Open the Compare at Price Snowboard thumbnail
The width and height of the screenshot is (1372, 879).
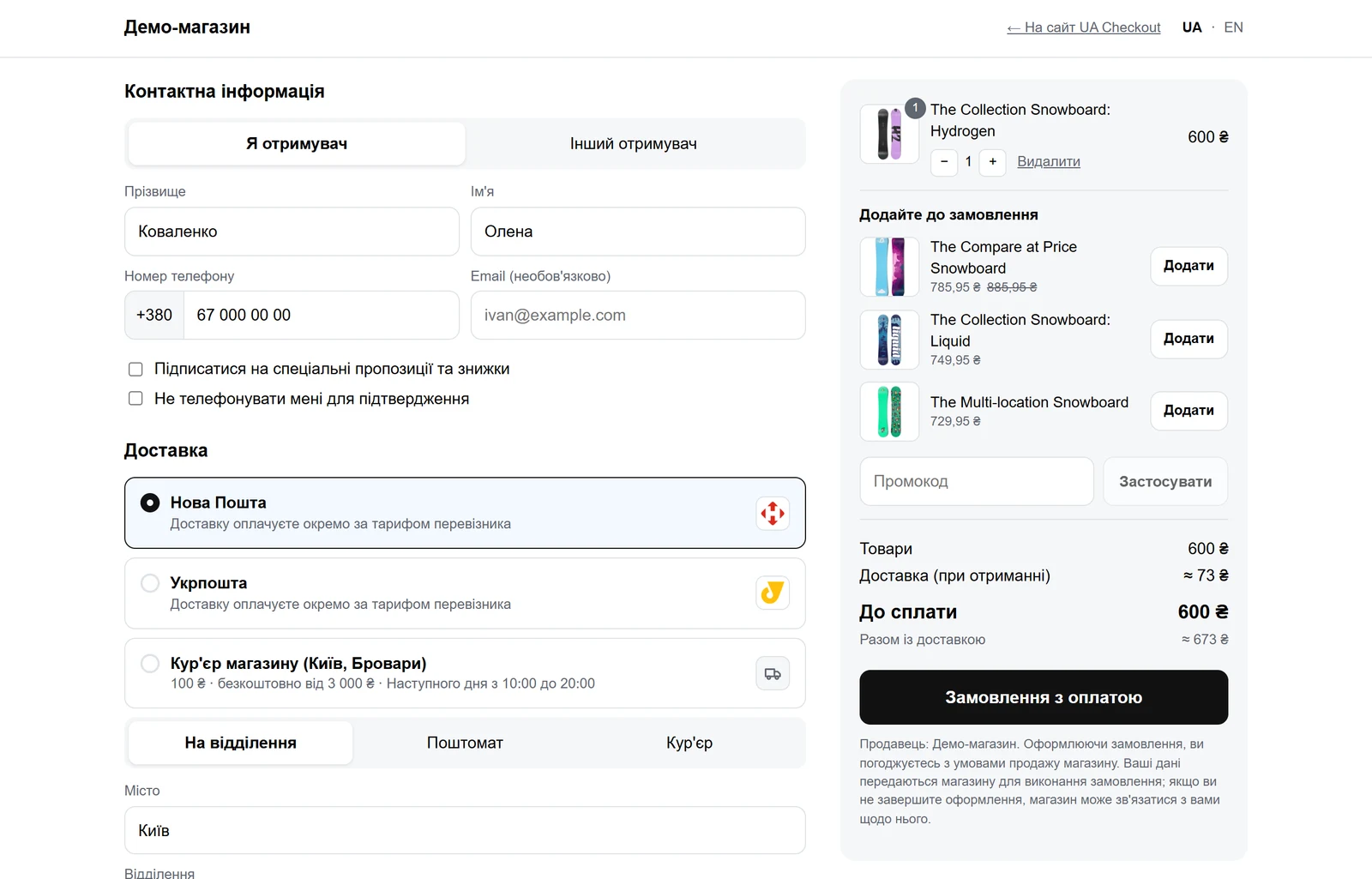tap(889, 267)
